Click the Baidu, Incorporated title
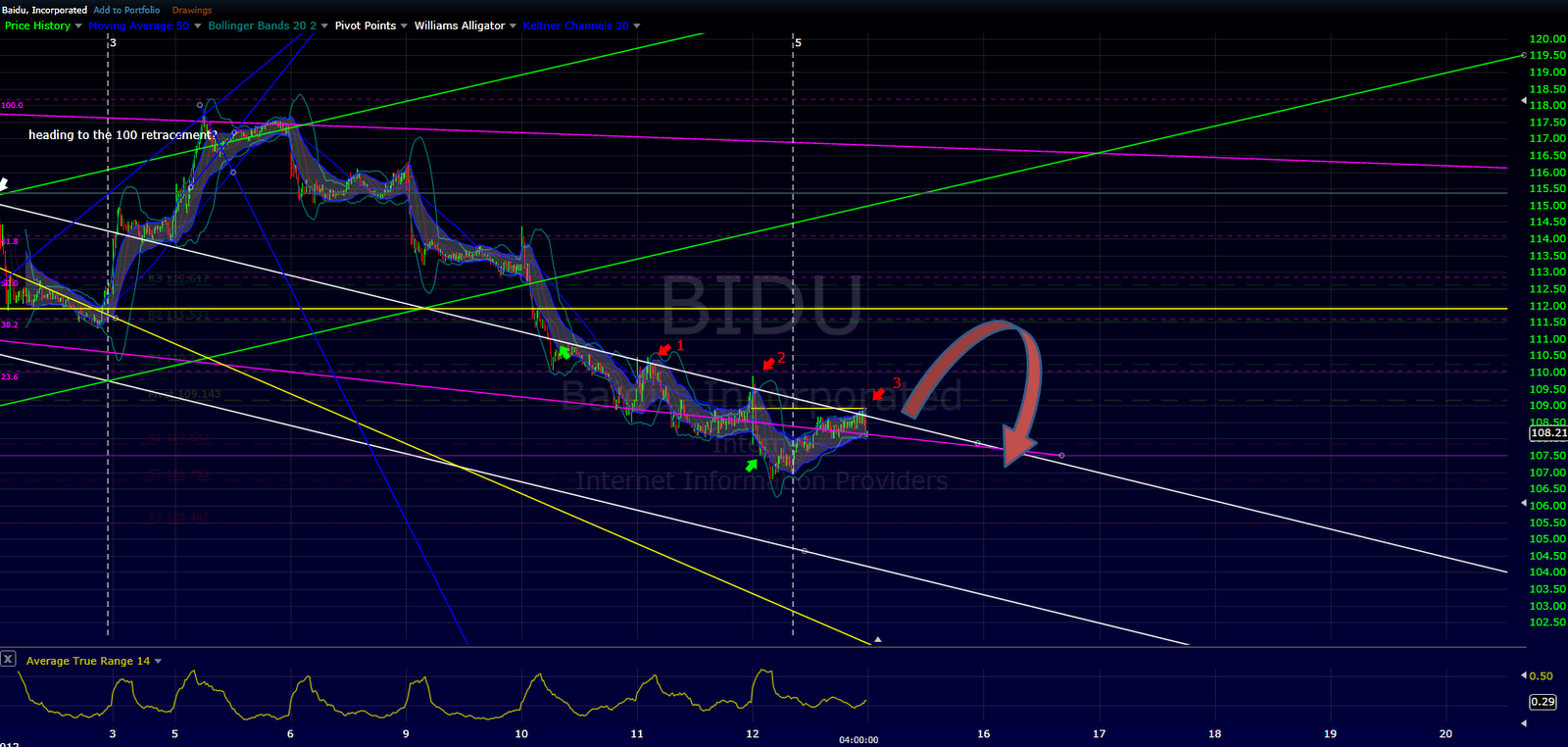The width and height of the screenshot is (1568, 747). pos(44,10)
